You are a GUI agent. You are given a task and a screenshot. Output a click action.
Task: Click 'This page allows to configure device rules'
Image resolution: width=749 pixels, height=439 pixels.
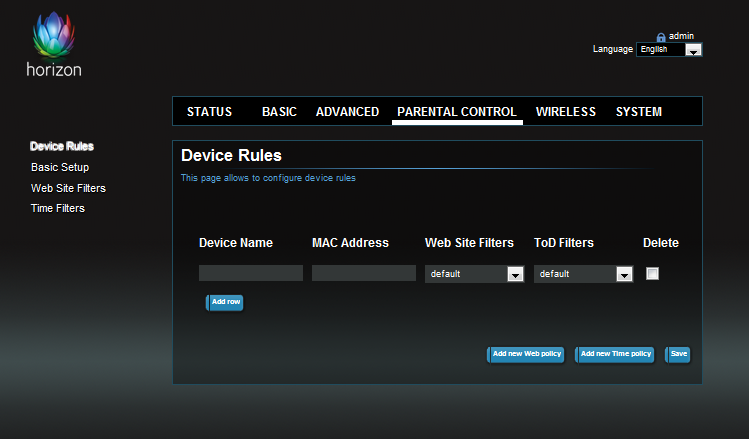268,178
